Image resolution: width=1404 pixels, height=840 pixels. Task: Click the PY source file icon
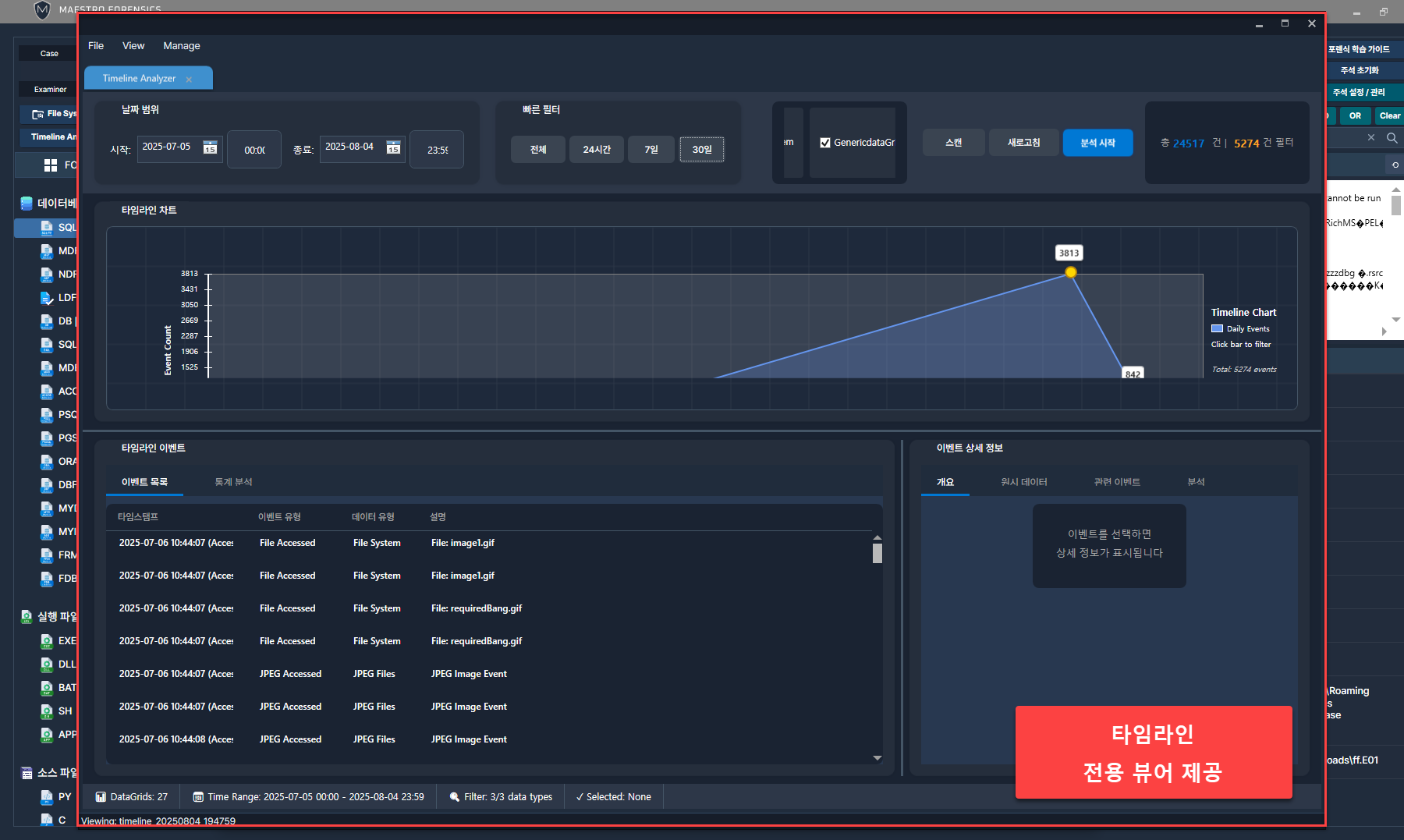[47, 797]
